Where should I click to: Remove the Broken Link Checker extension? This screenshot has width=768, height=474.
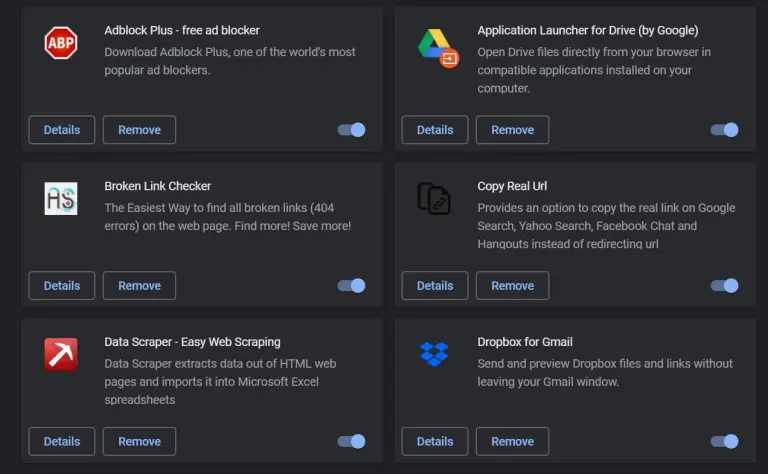[x=139, y=285]
